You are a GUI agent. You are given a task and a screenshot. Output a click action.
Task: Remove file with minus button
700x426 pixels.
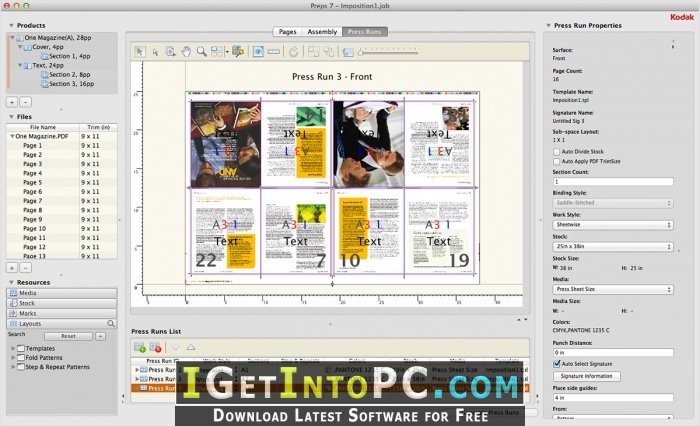coord(26,268)
